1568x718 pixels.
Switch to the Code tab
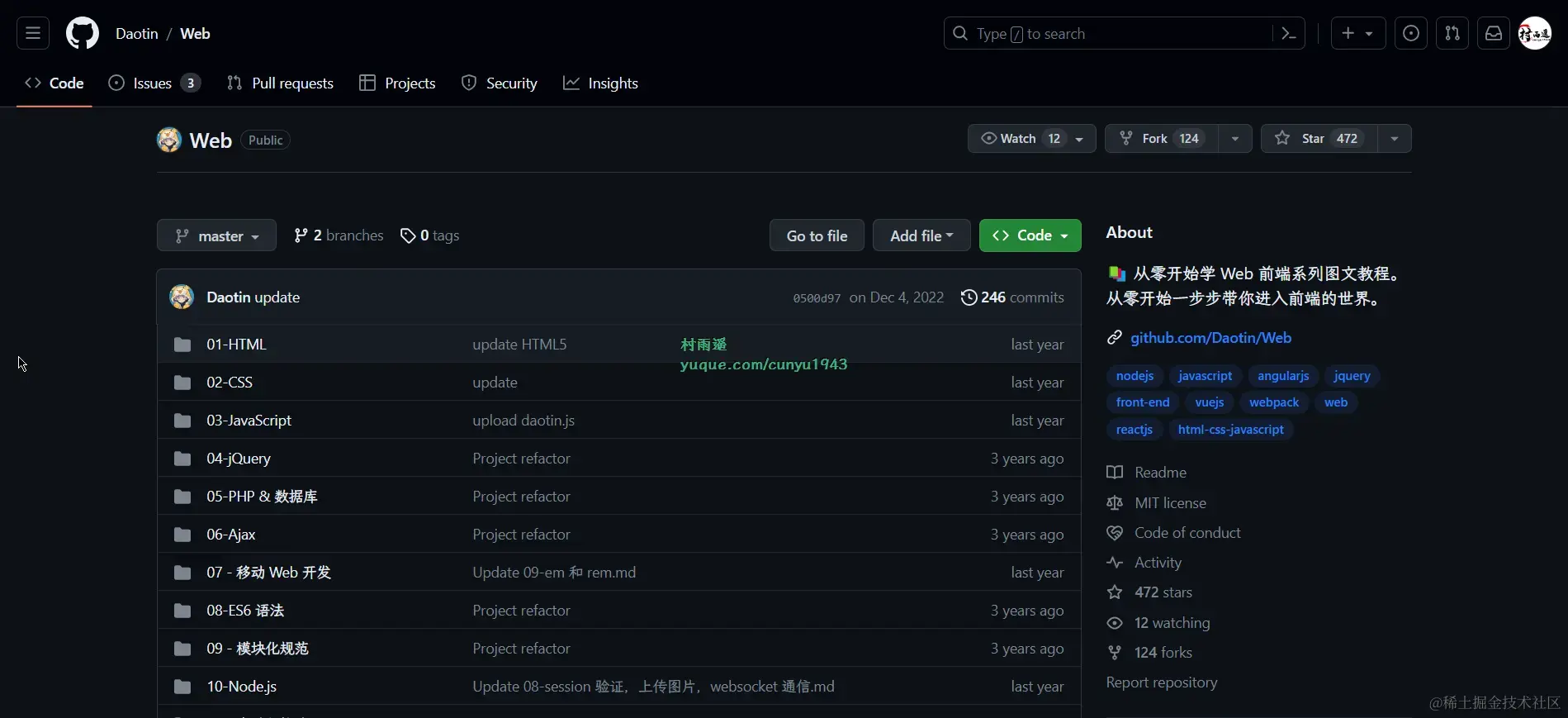(54, 83)
